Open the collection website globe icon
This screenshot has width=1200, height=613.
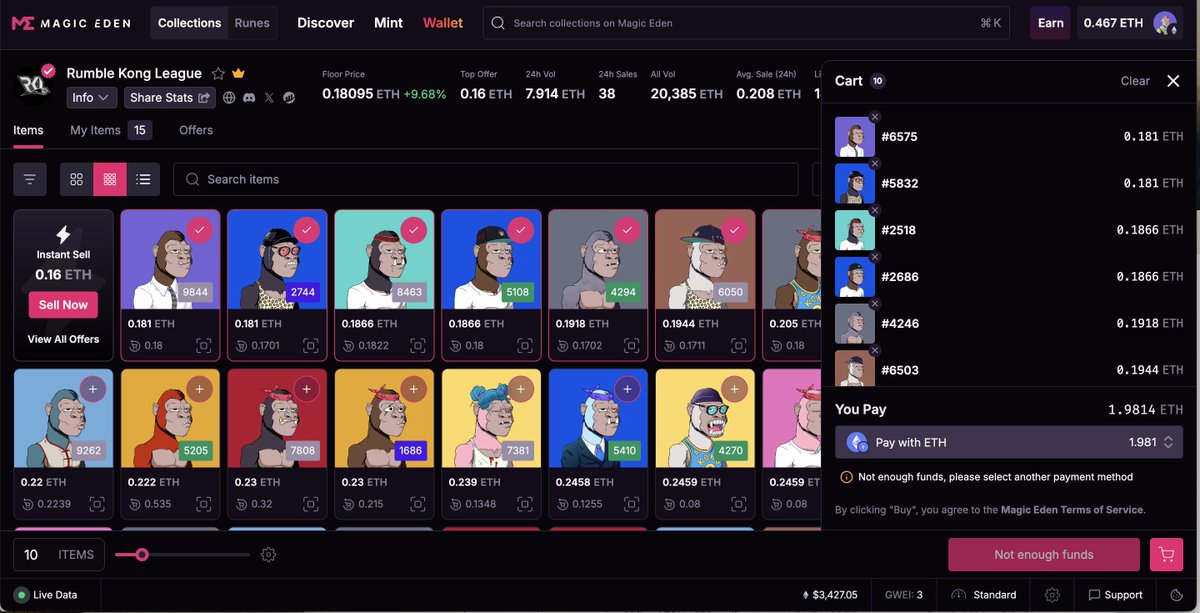[229, 98]
